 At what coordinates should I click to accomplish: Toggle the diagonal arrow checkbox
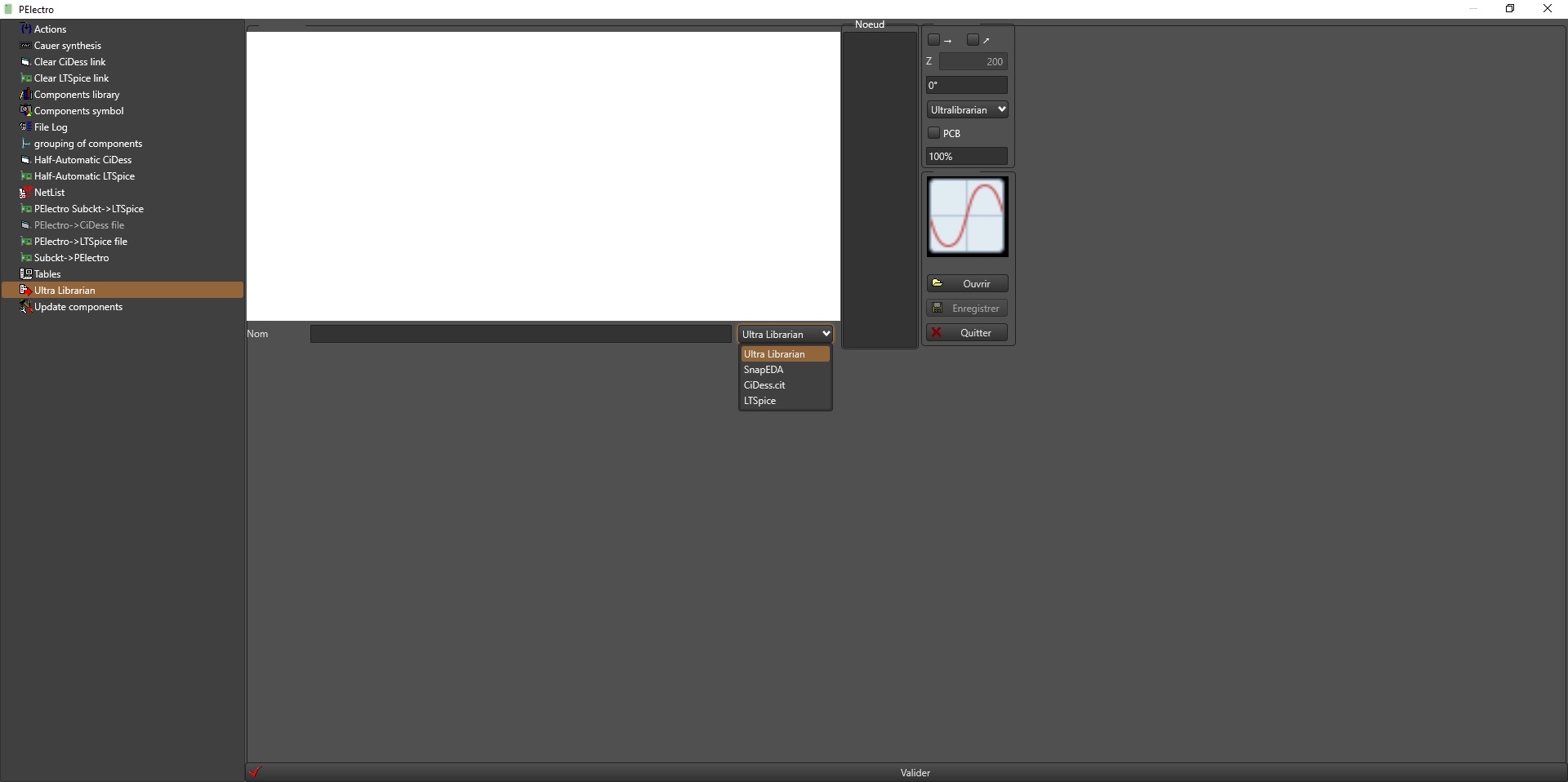973,40
